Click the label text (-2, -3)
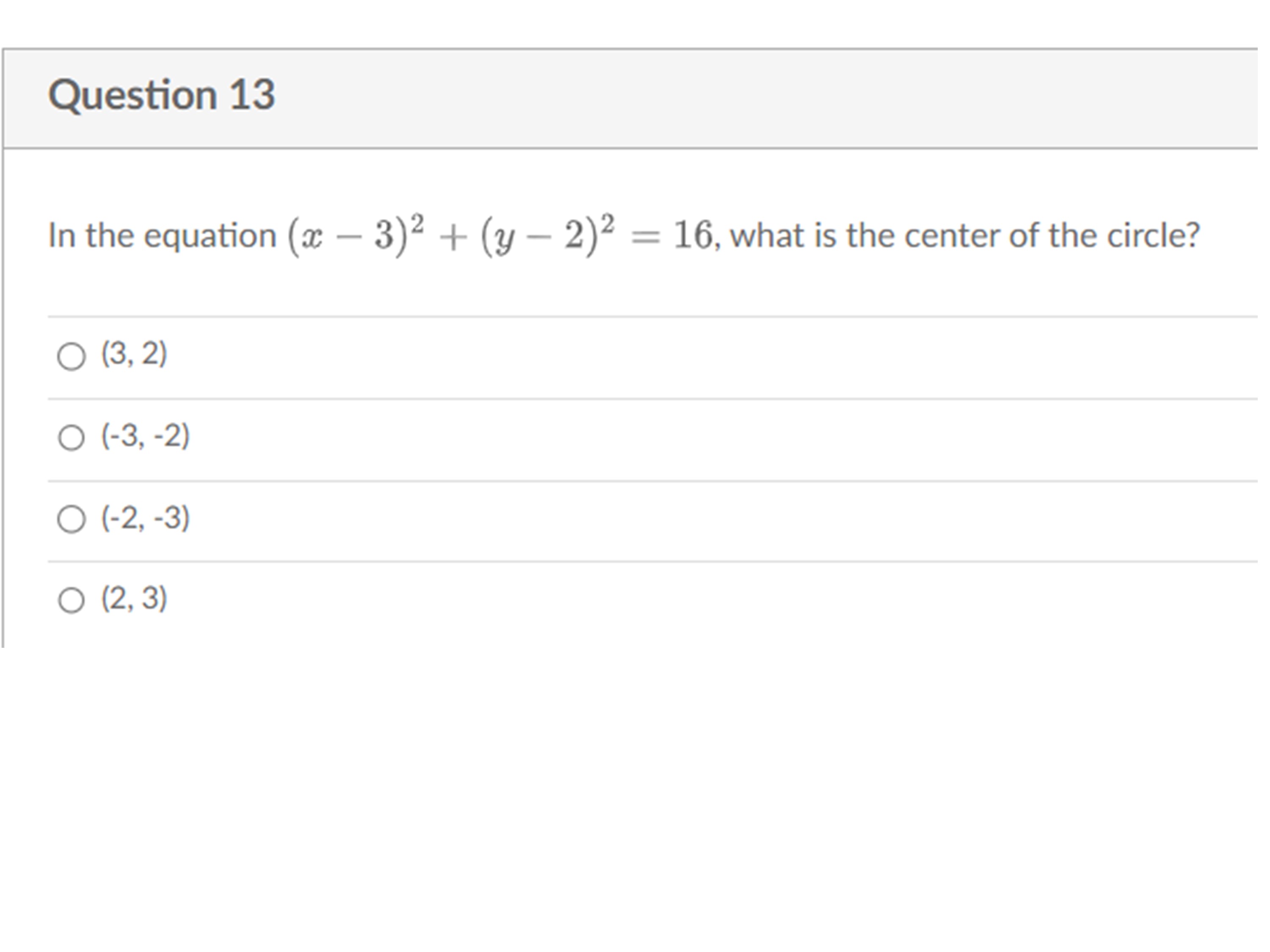1270x952 pixels. tap(145, 519)
